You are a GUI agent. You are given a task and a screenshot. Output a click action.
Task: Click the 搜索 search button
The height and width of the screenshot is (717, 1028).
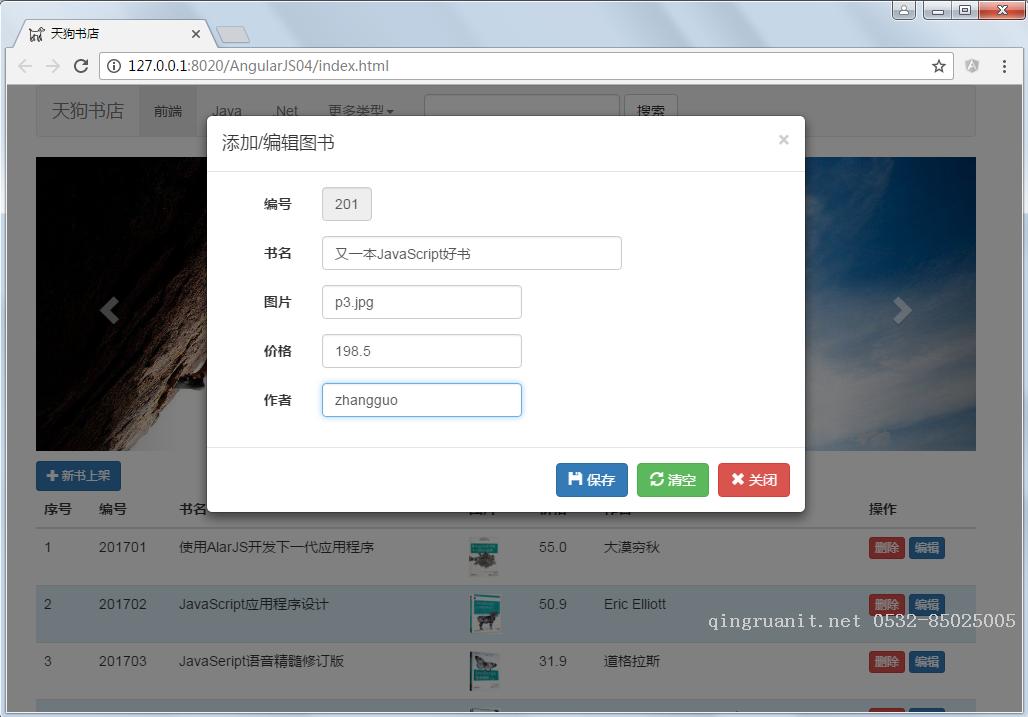[651, 106]
